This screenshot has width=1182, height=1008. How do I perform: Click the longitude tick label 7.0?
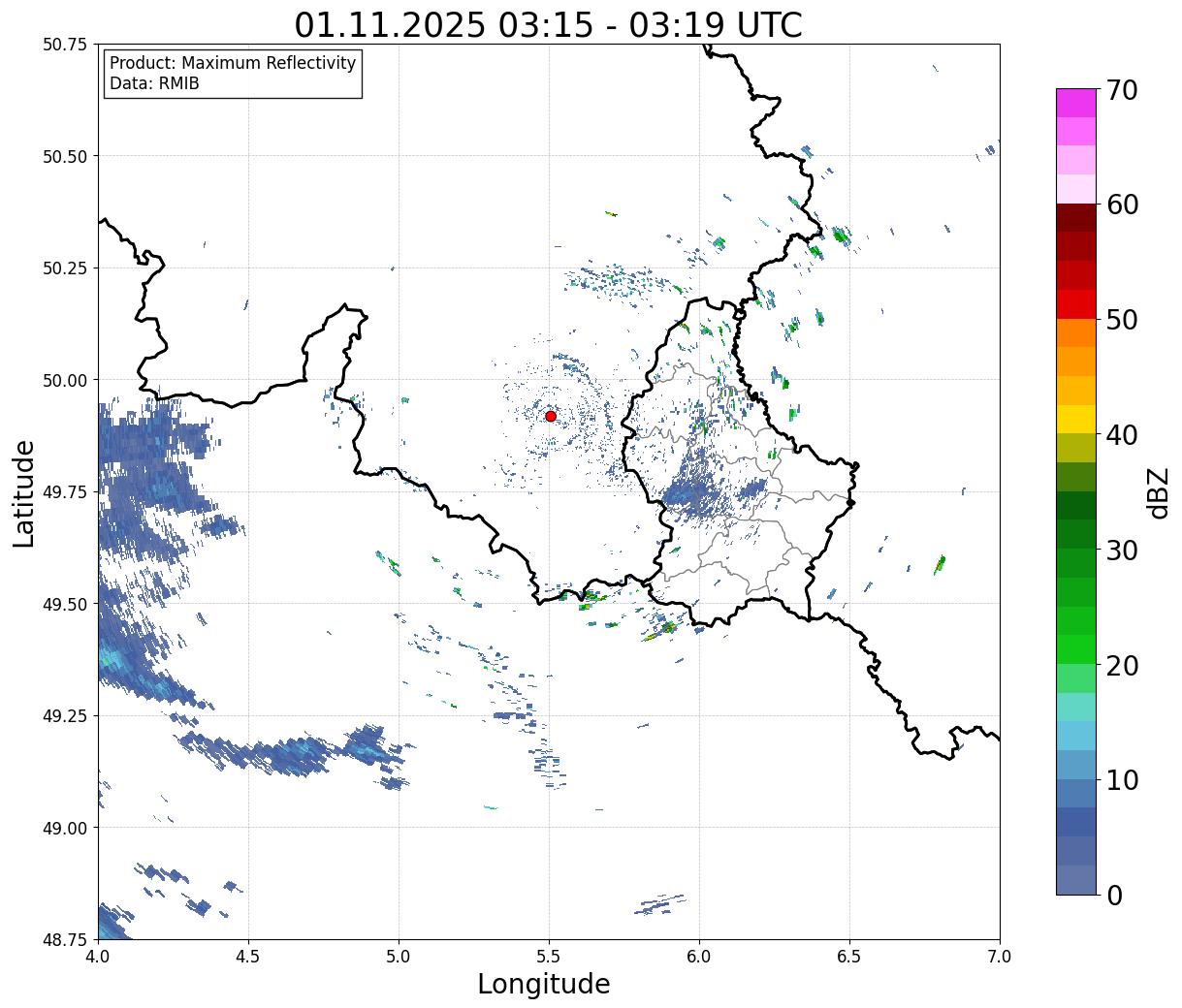(x=1000, y=956)
